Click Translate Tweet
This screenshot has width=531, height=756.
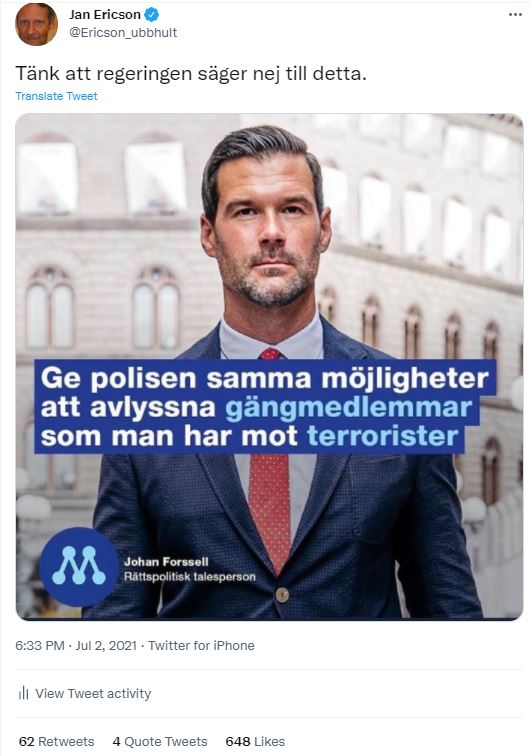coord(56,96)
